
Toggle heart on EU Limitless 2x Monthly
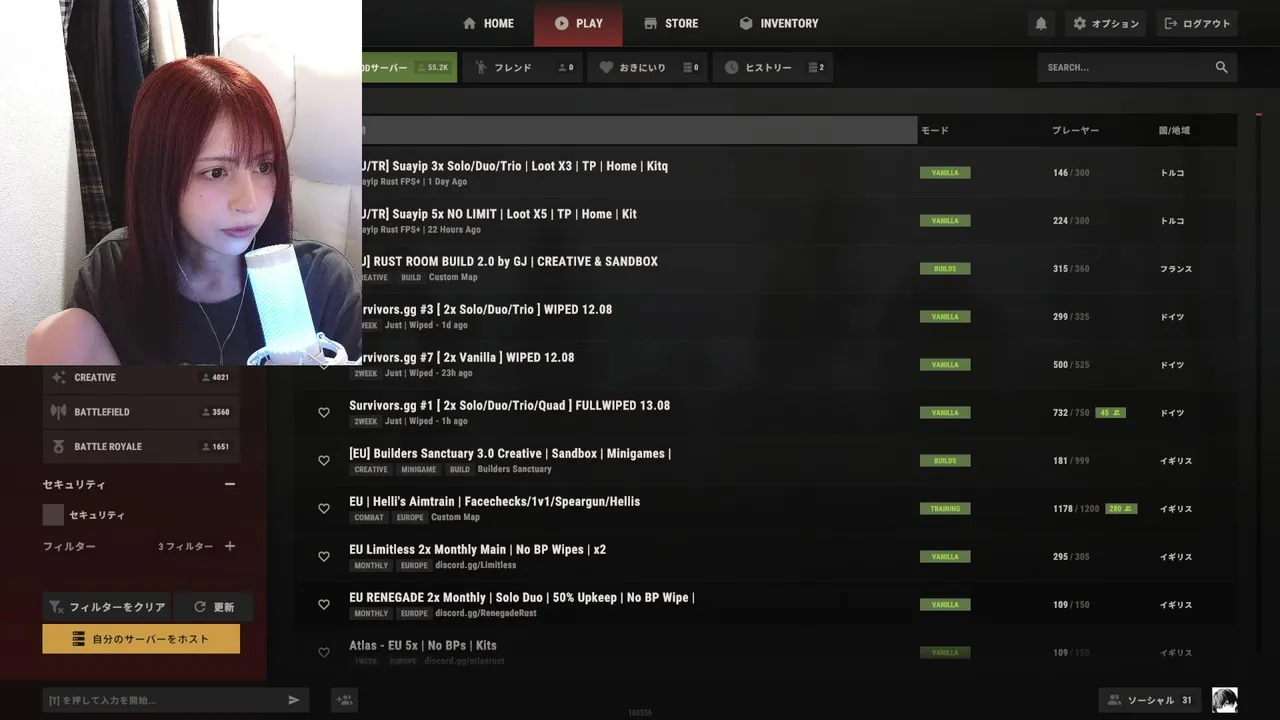click(x=324, y=556)
